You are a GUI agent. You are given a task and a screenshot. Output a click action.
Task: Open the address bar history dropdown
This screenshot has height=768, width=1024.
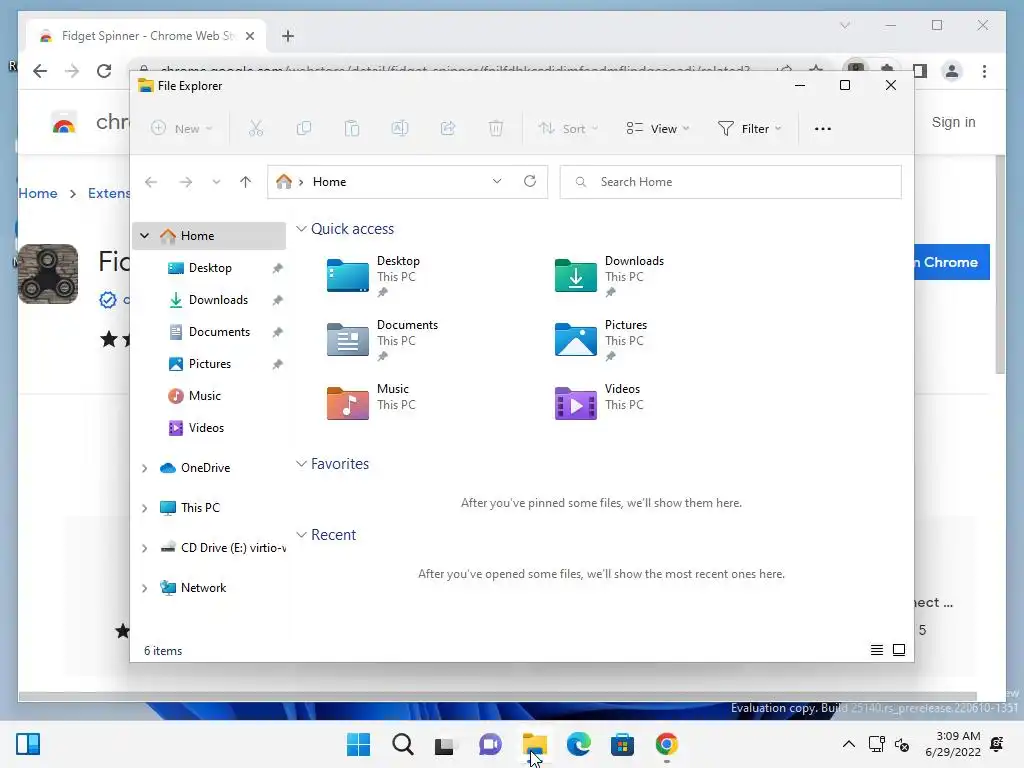[497, 182]
